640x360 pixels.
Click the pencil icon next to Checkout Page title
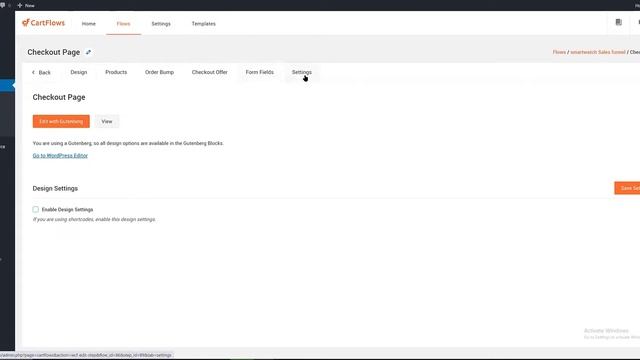88,52
